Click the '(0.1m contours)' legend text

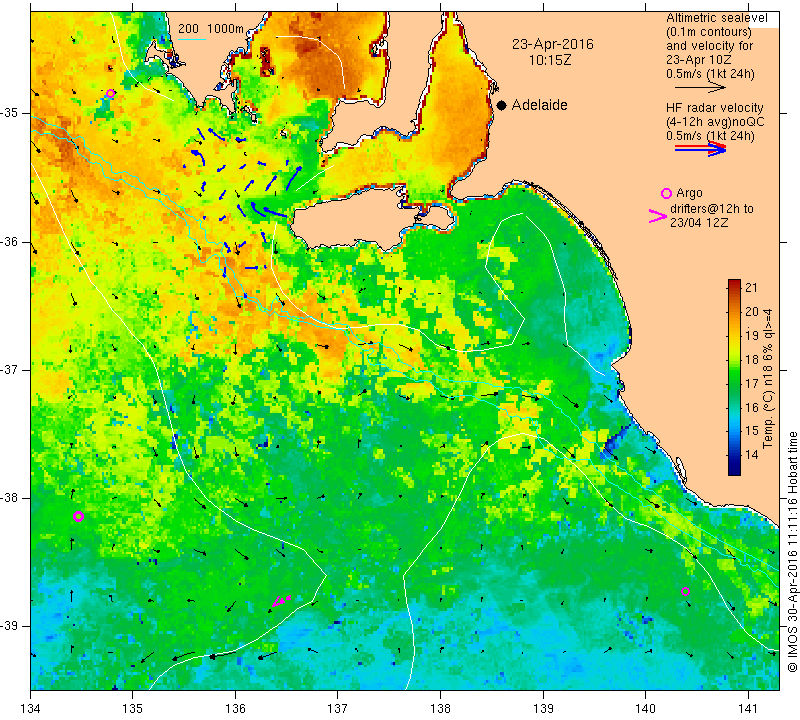(709, 32)
